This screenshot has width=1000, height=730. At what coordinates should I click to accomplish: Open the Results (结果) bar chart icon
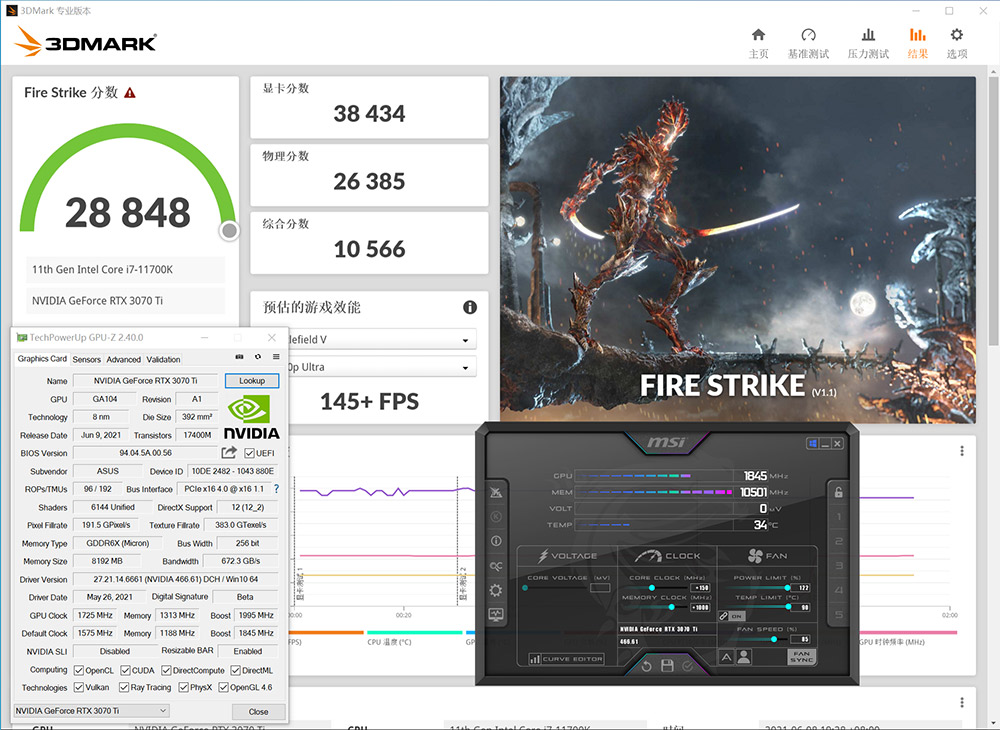[x=917, y=34]
